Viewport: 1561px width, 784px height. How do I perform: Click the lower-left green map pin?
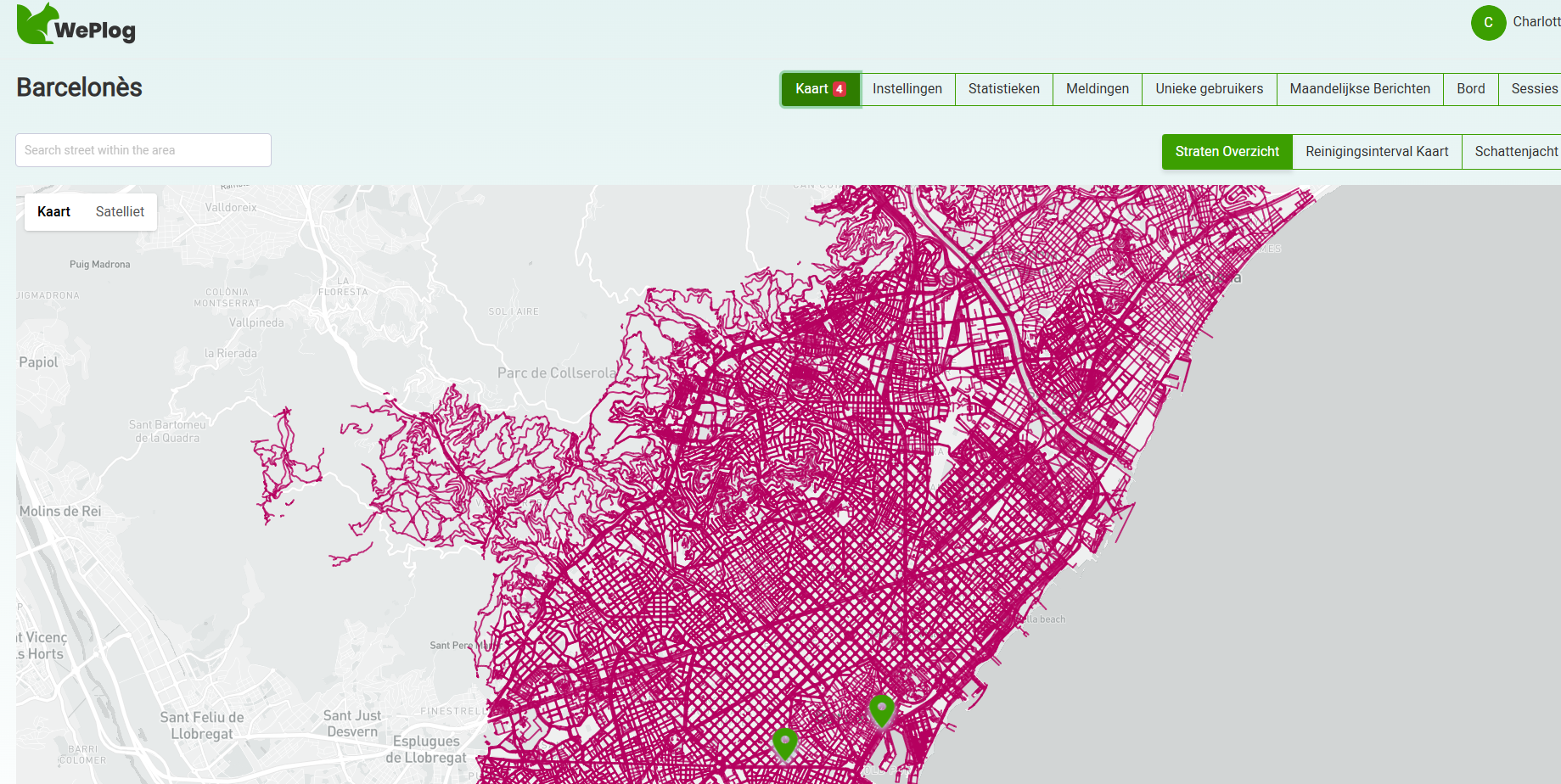click(785, 742)
